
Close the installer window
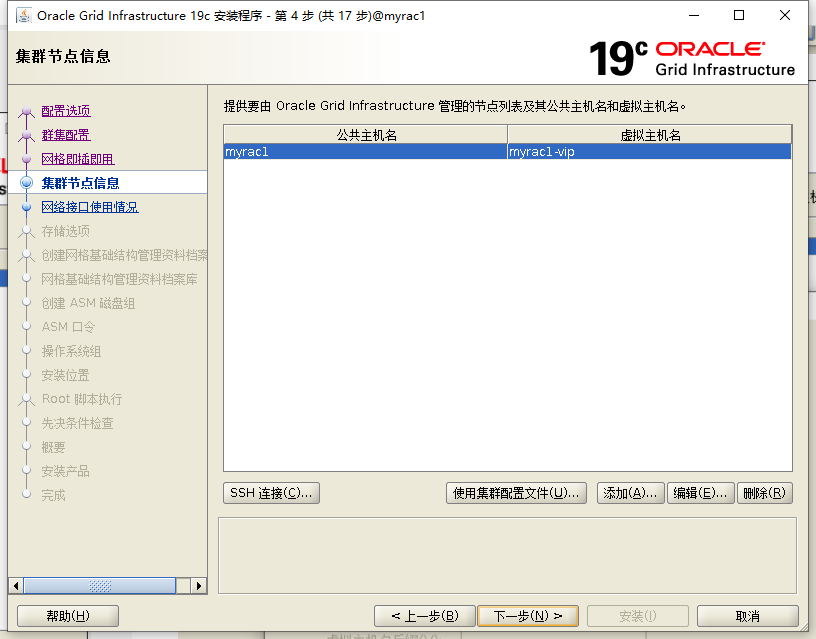point(785,16)
